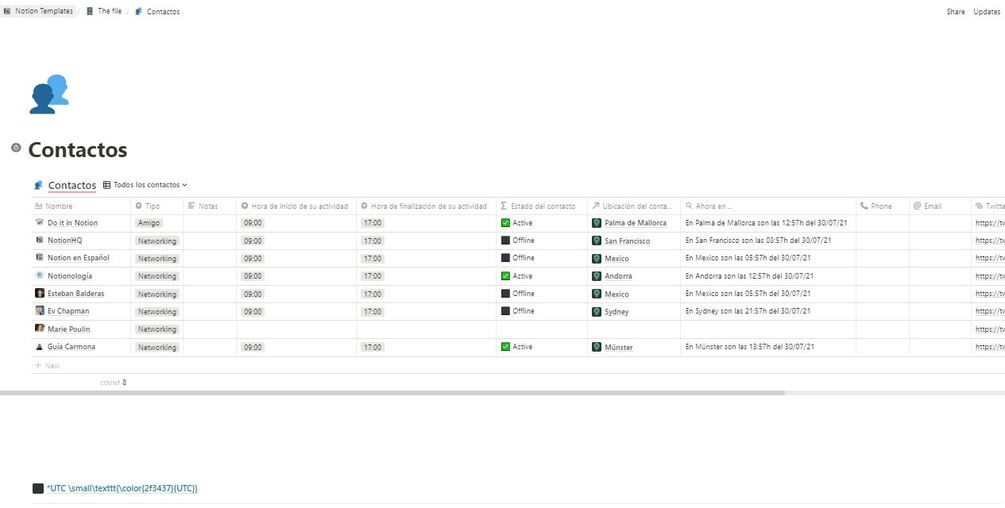Click the Share button
The width and height of the screenshot is (1005, 508).
[955, 12]
